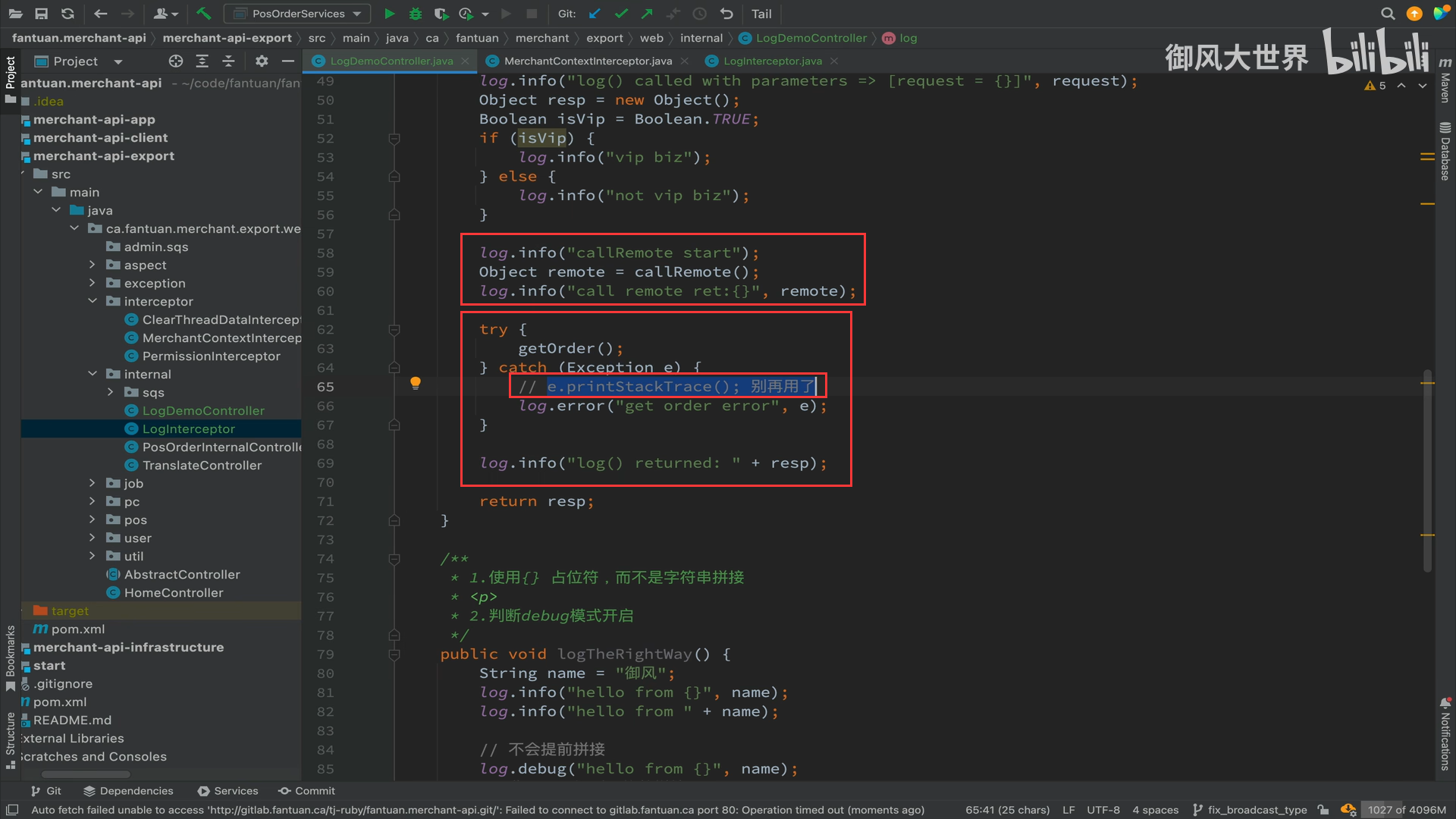Expand the aspect folder
The width and height of the screenshot is (1456, 819).
coord(93,265)
